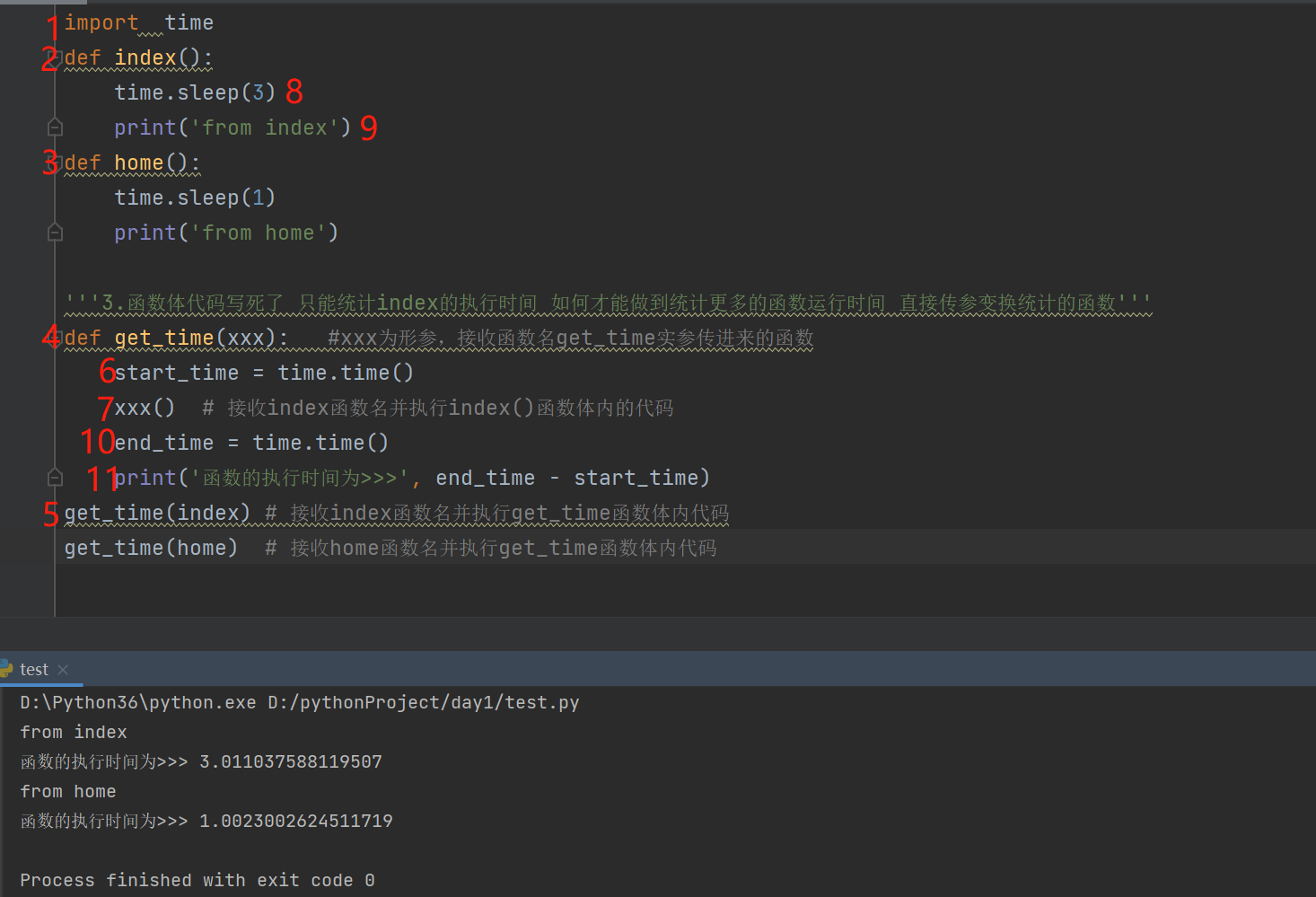Click the 'get_time(home)' call
The image size is (1316, 897).
coord(151,549)
